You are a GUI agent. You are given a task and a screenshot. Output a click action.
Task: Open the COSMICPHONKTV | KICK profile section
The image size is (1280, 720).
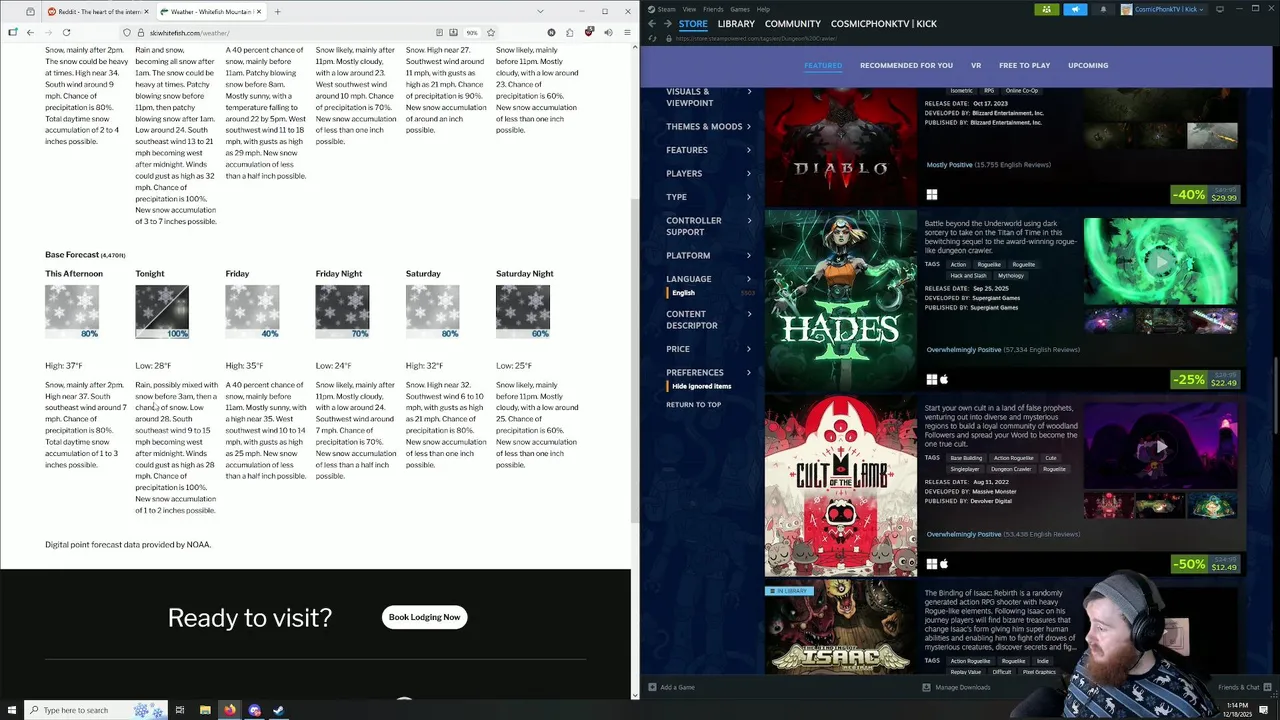coord(884,23)
